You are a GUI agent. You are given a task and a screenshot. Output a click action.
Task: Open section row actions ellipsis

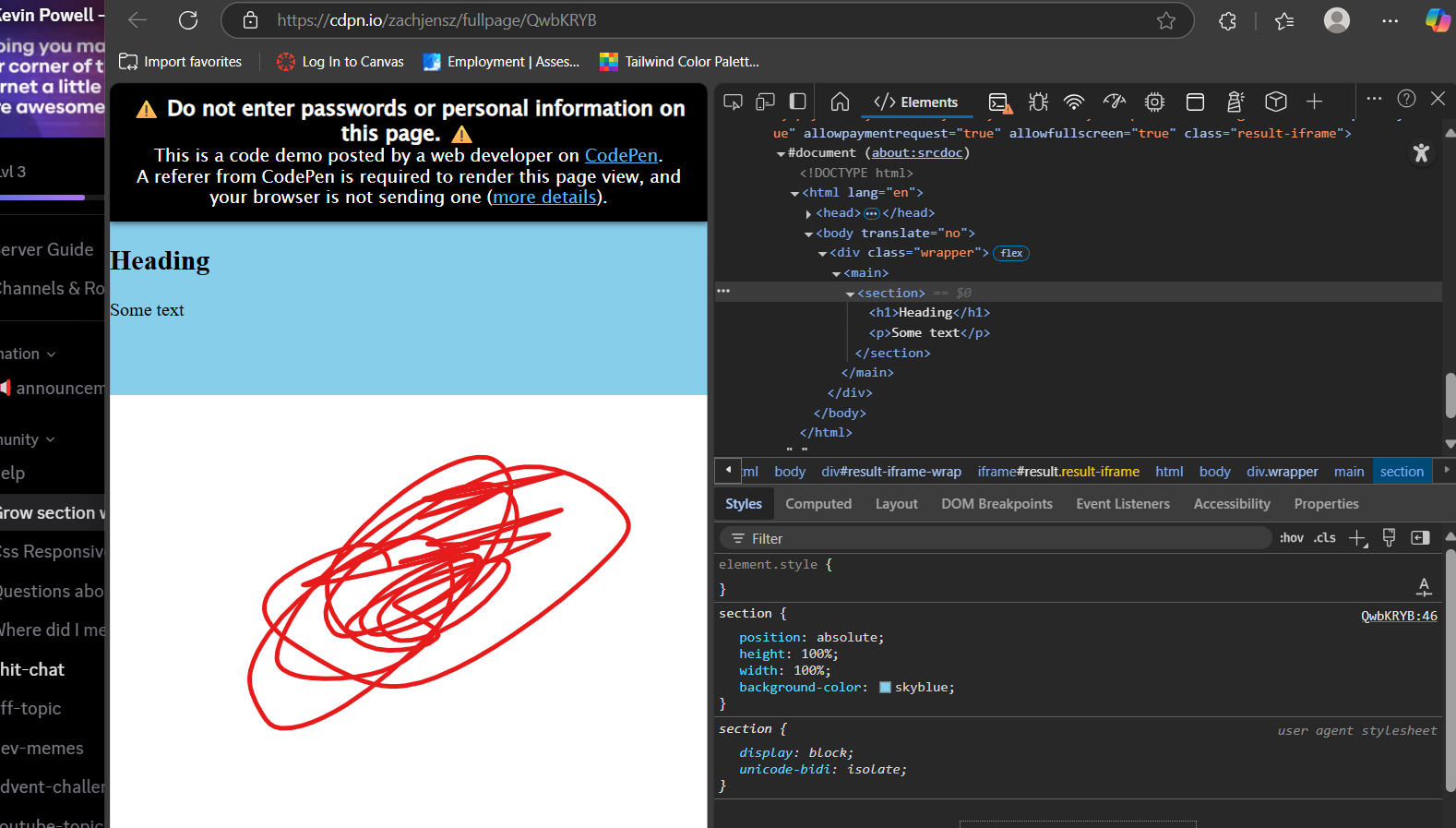coord(723,292)
